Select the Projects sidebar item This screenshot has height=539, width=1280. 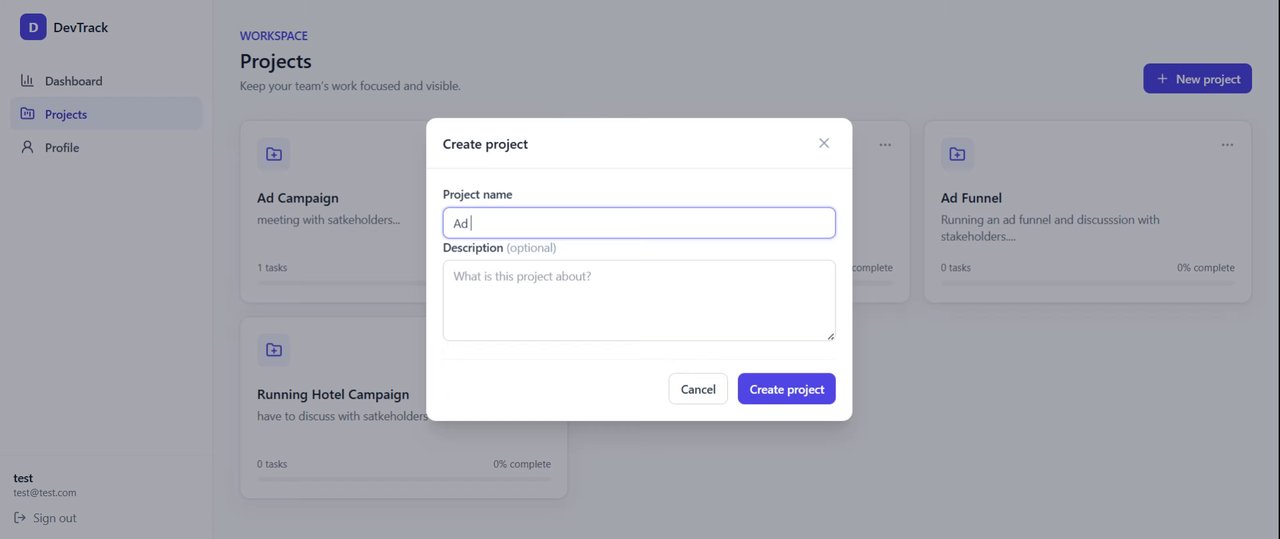106,114
